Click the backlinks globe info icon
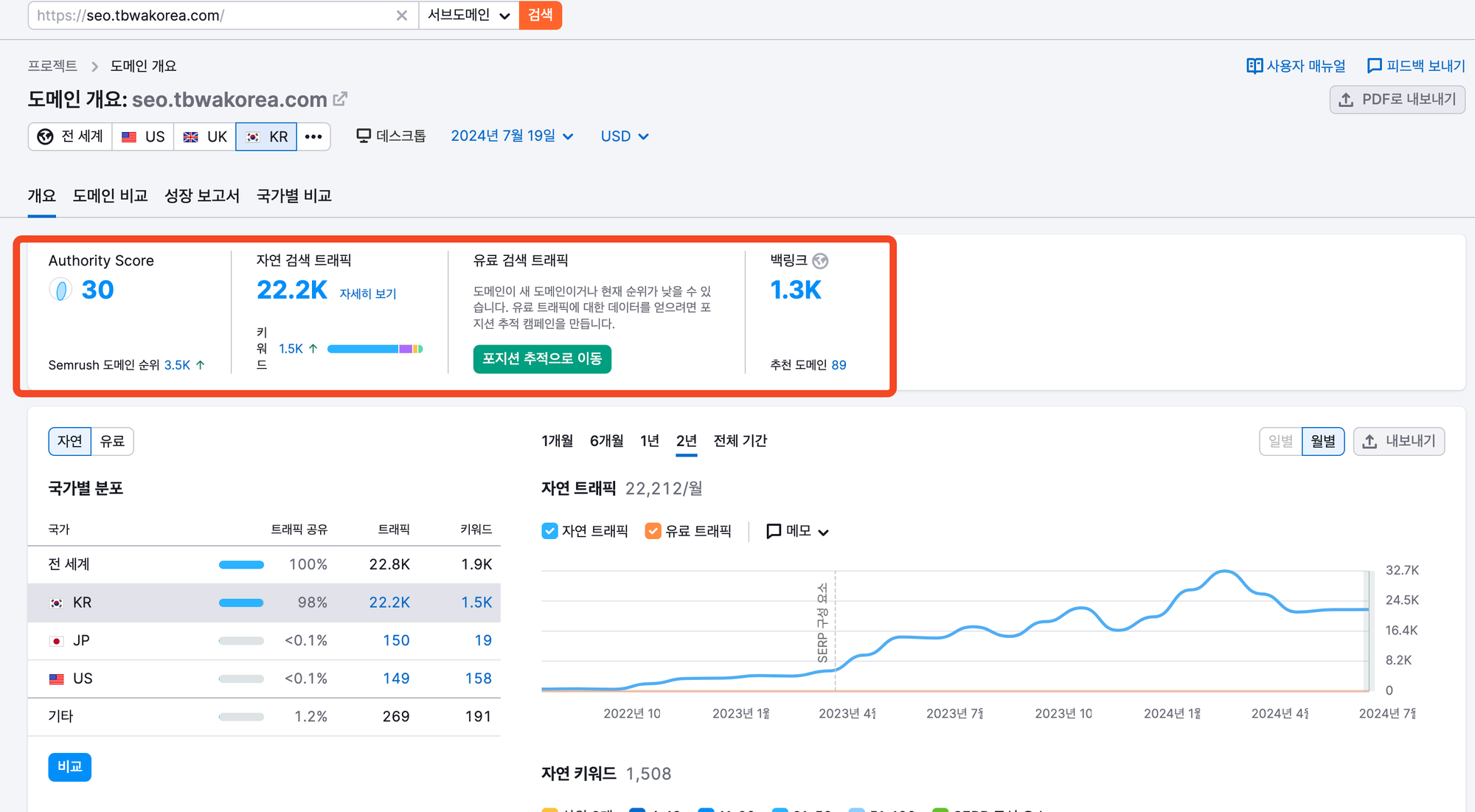This screenshot has width=1475, height=812. [820, 261]
